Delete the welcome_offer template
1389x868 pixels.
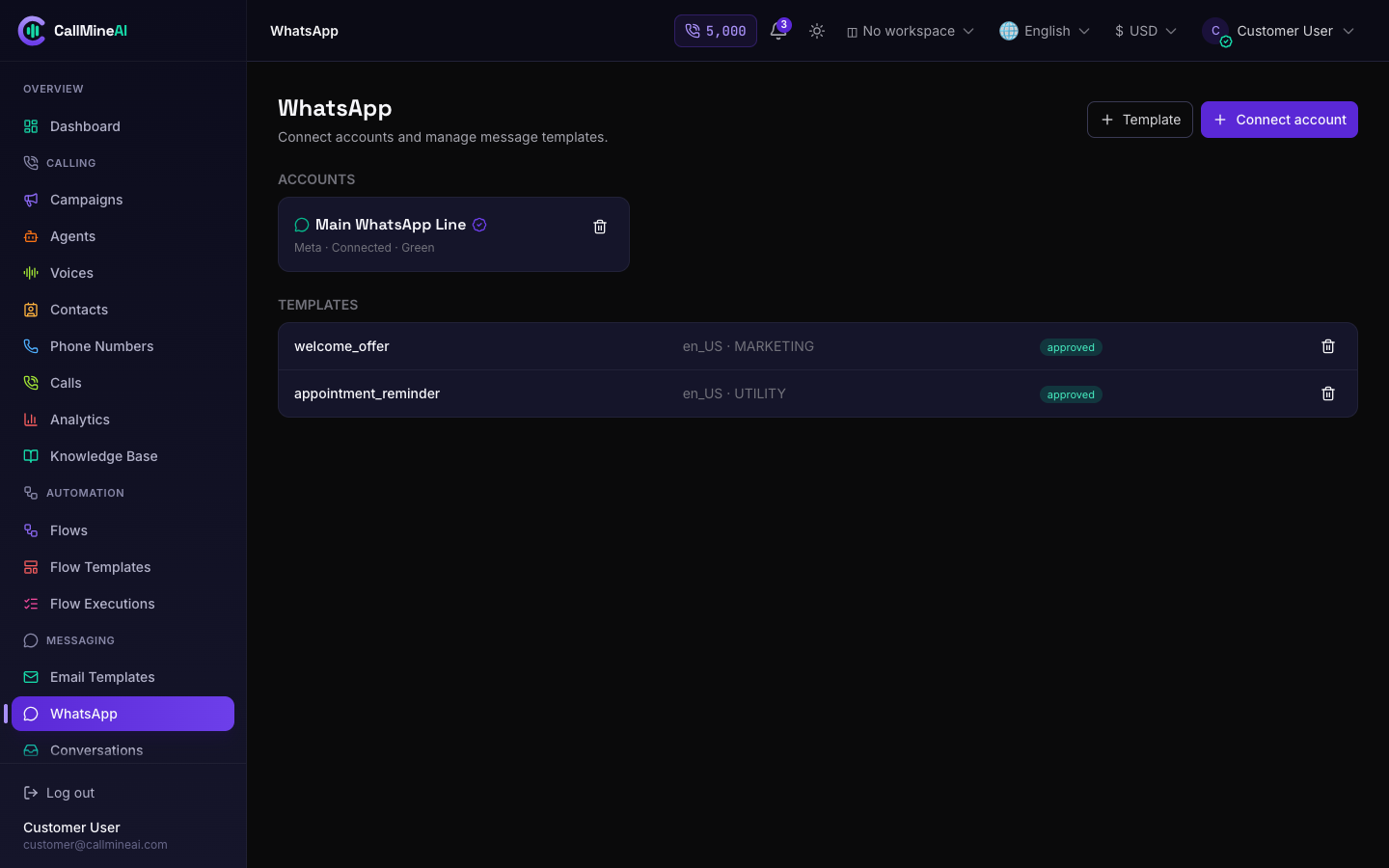click(1328, 346)
